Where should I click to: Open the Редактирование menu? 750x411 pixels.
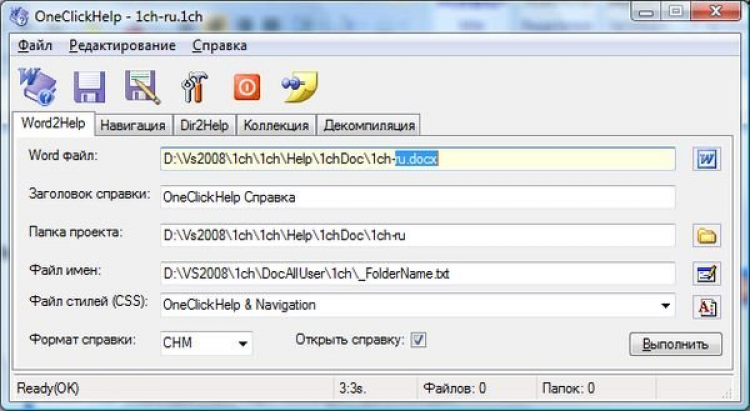122,45
